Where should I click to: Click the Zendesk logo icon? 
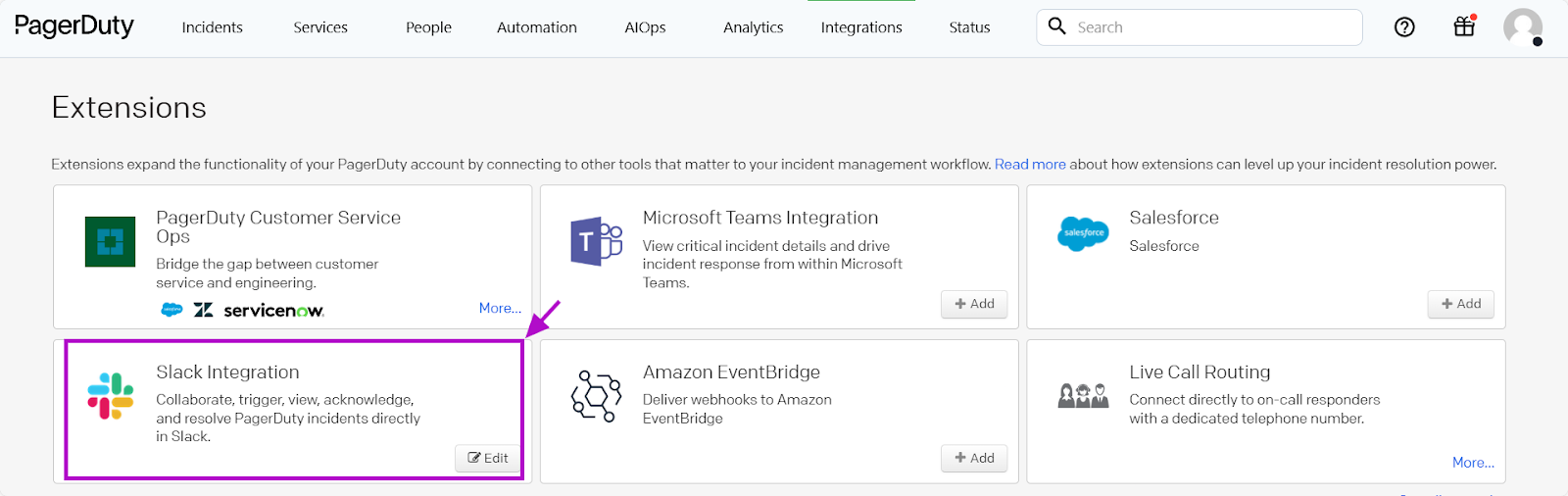pyautogui.click(x=203, y=310)
